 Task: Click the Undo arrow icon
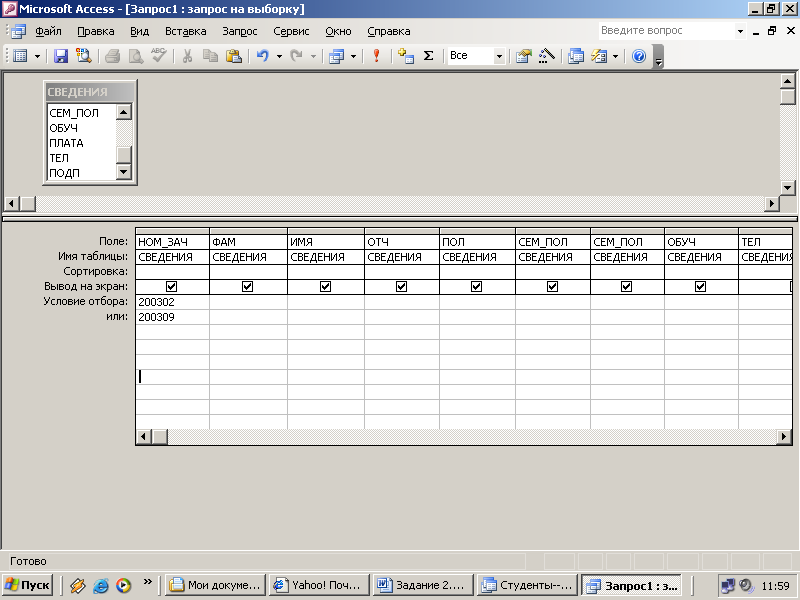pyautogui.click(x=263, y=56)
